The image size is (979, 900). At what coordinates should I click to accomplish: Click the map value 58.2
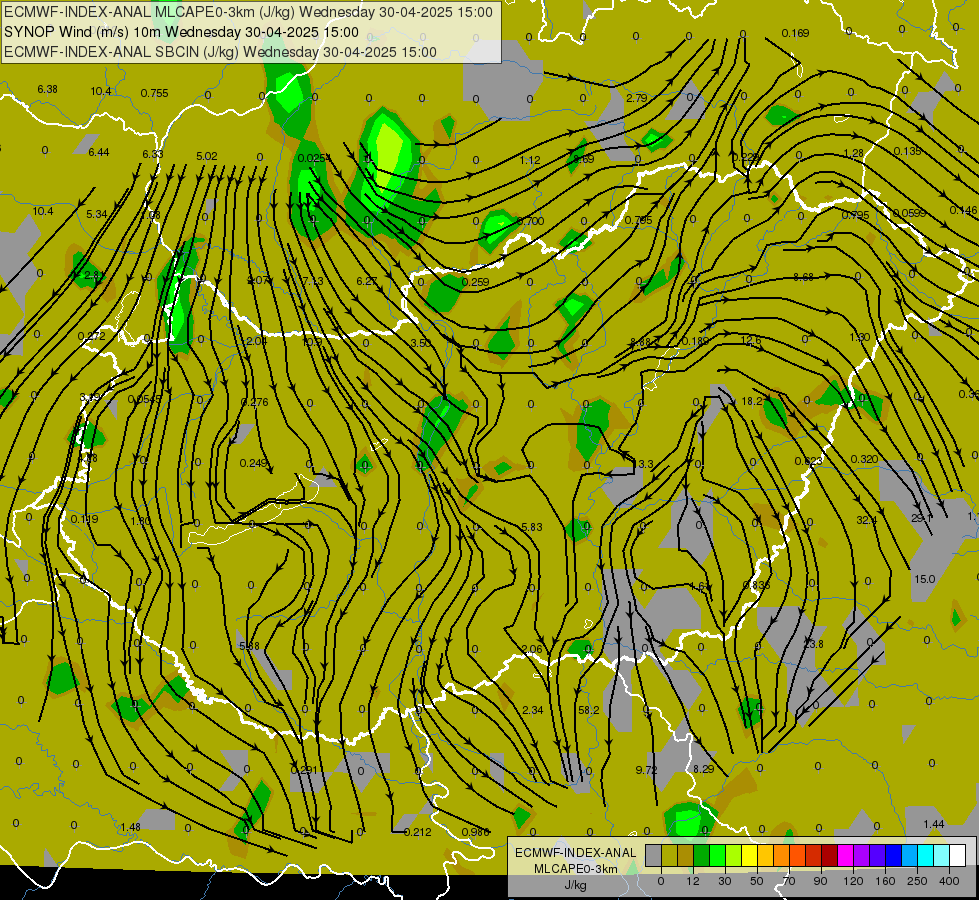pos(589,710)
